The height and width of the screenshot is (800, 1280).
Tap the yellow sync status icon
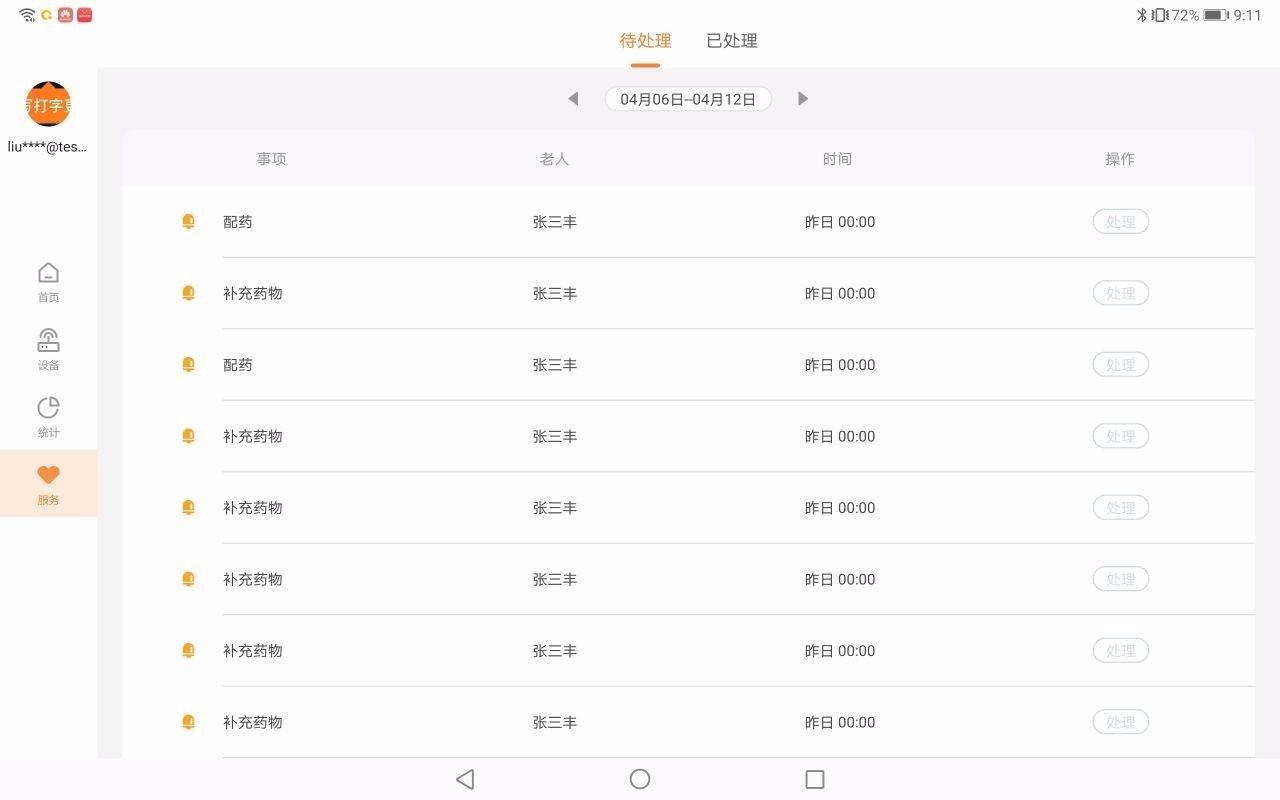(46, 15)
